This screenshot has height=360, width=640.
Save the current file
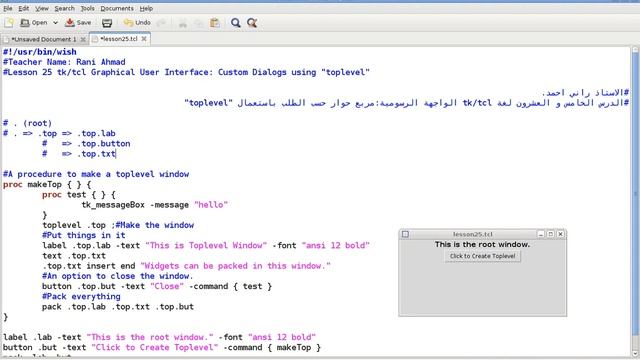tap(78, 23)
